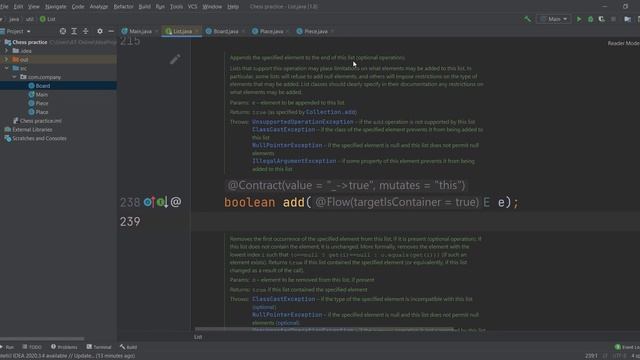The width and height of the screenshot is (640, 360).
Task: Click the locate/select opened file target icon
Action: tap(62, 31)
